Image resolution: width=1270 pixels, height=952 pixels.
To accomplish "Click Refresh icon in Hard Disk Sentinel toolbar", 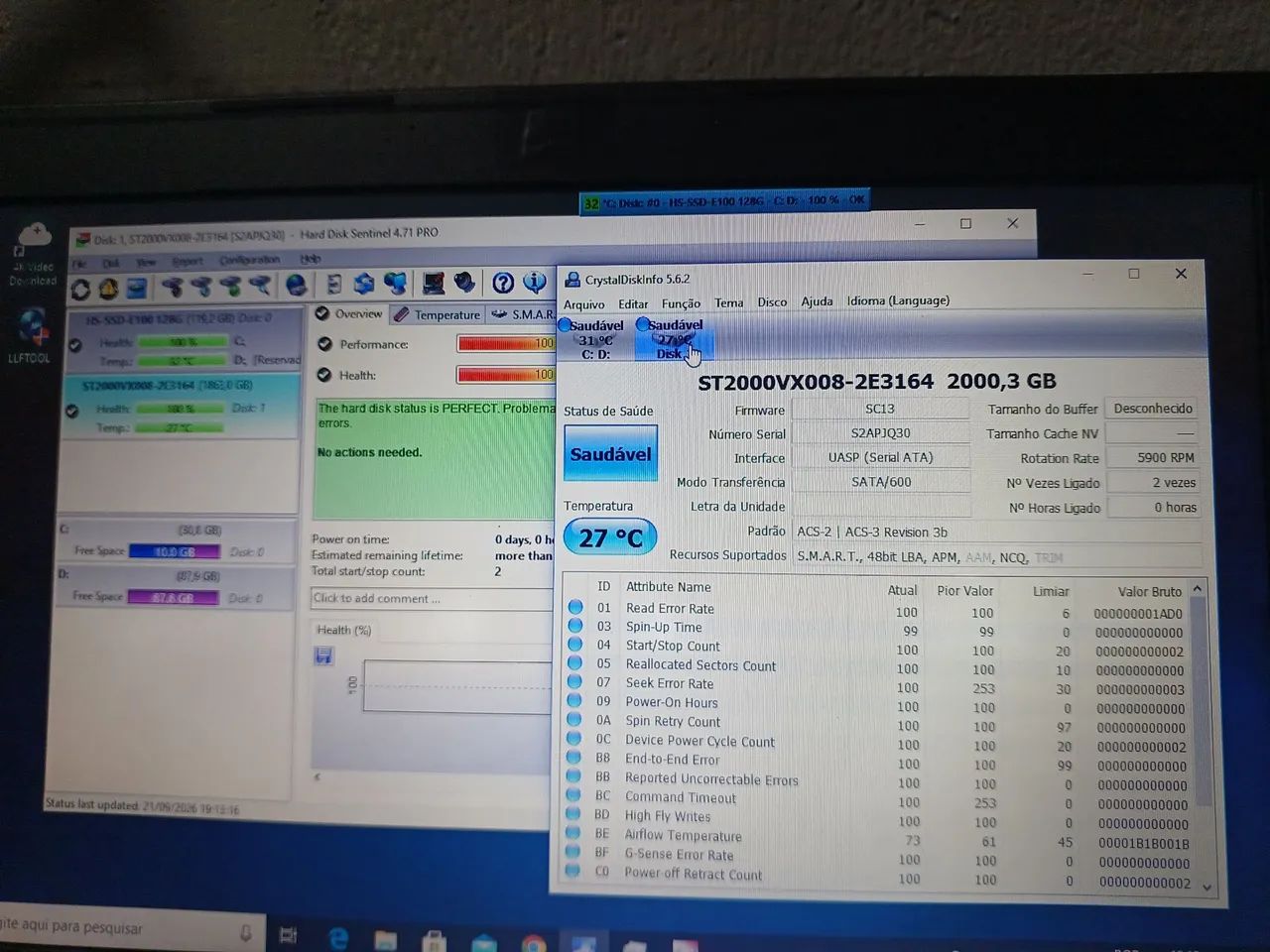I will tap(80, 290).
